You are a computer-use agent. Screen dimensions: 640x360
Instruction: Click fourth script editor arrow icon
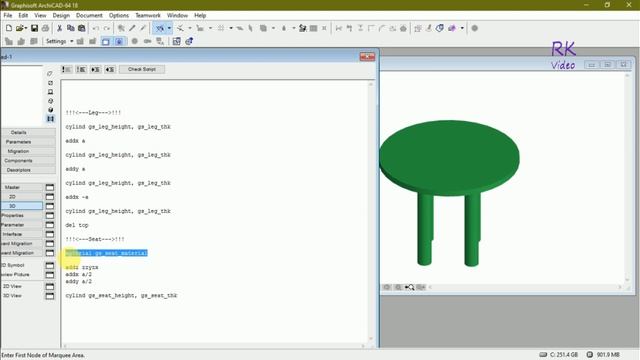110,69
